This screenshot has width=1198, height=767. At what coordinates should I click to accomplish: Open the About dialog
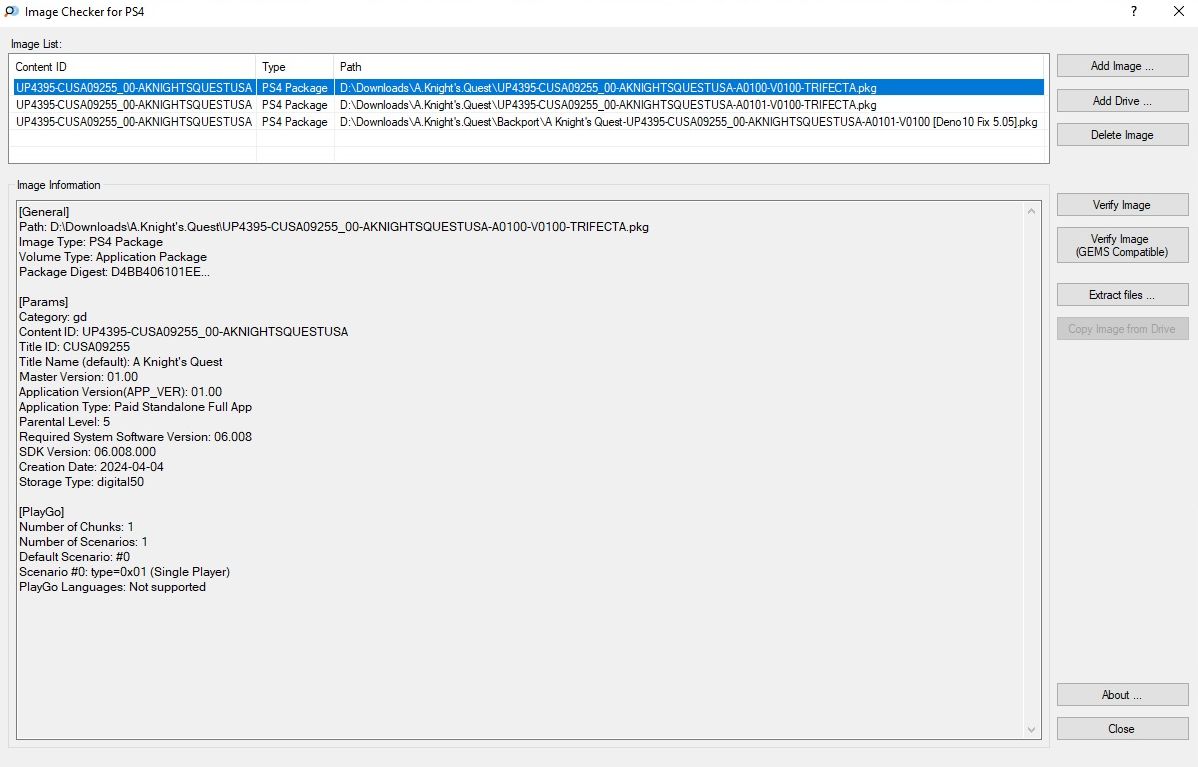(x=1122, y=695)
